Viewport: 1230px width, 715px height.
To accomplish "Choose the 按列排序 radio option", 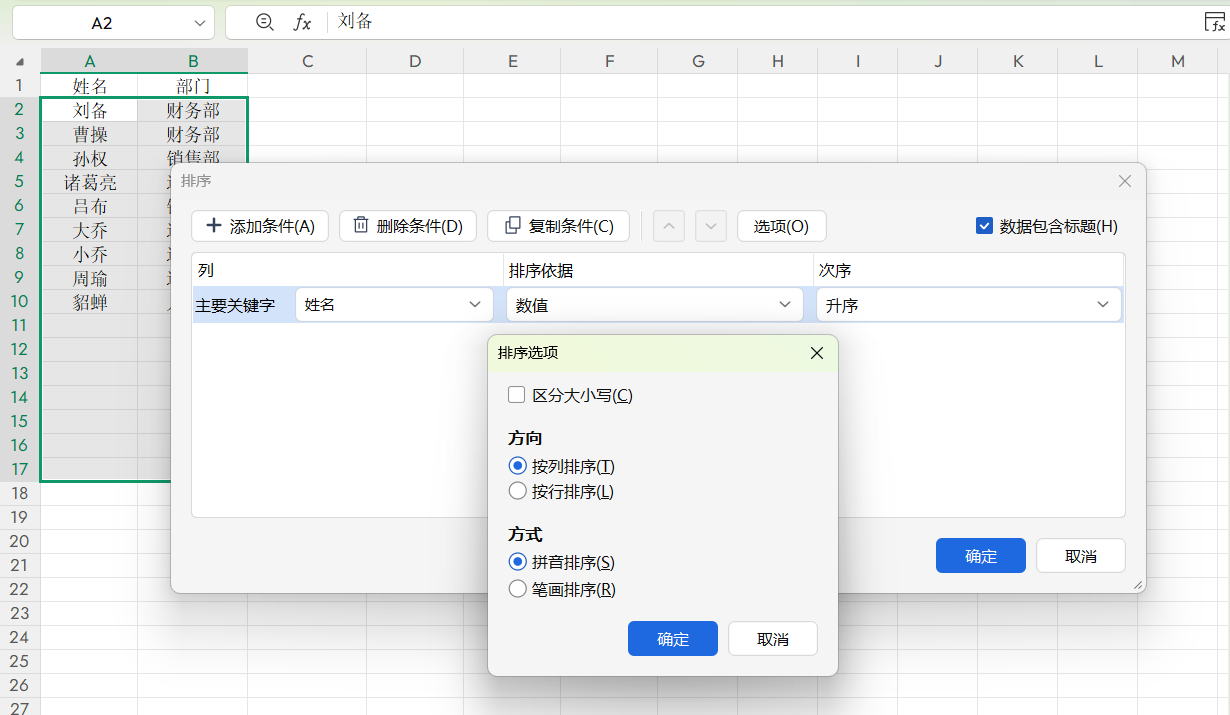I will point(518,466).
